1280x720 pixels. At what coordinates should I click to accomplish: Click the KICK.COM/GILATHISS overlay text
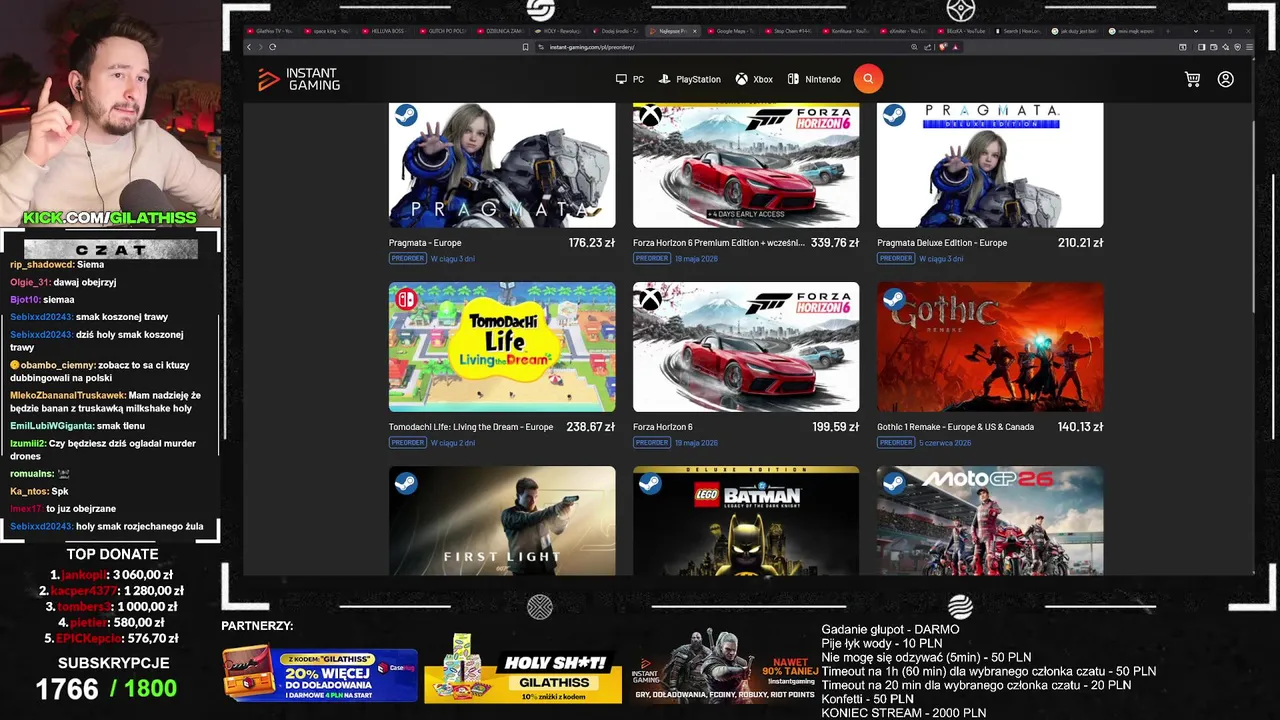[x=110, y=218]
